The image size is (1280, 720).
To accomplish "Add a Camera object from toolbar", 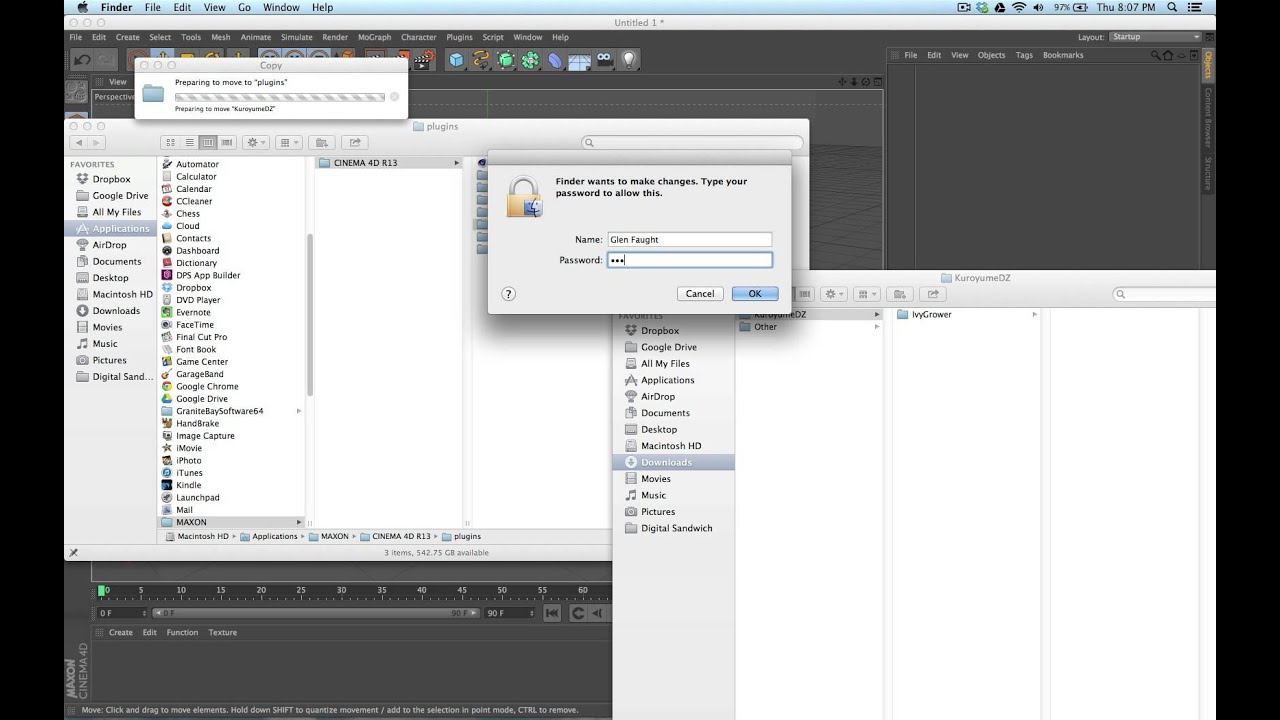I will 604,60.
